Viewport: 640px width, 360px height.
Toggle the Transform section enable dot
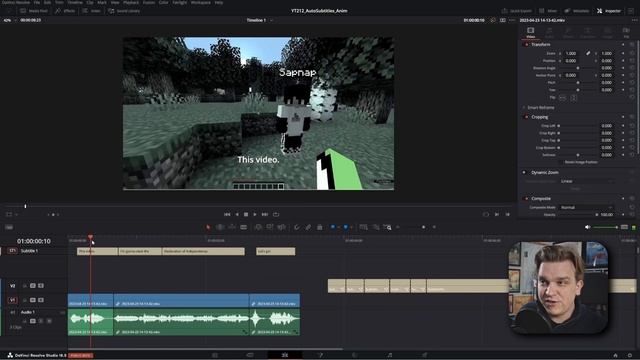click(x=527, y=44)
